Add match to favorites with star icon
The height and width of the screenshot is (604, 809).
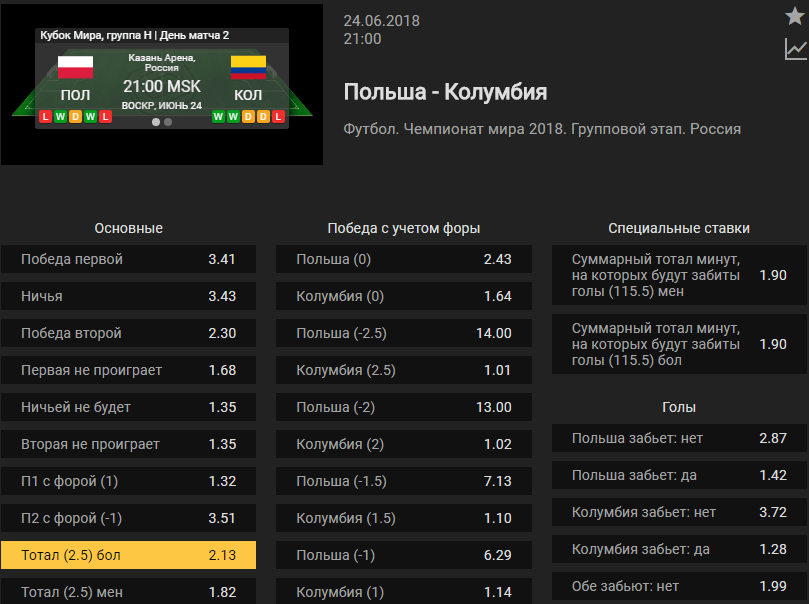point(795,16)
